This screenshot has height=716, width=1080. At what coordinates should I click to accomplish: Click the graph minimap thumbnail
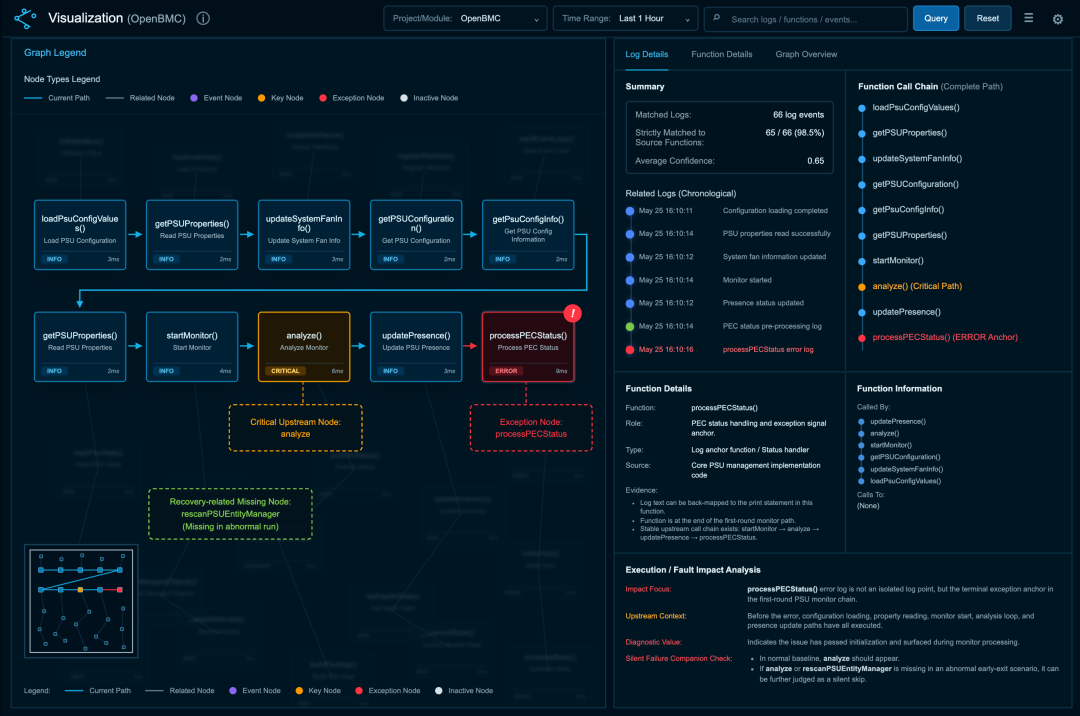coord(81,601)
